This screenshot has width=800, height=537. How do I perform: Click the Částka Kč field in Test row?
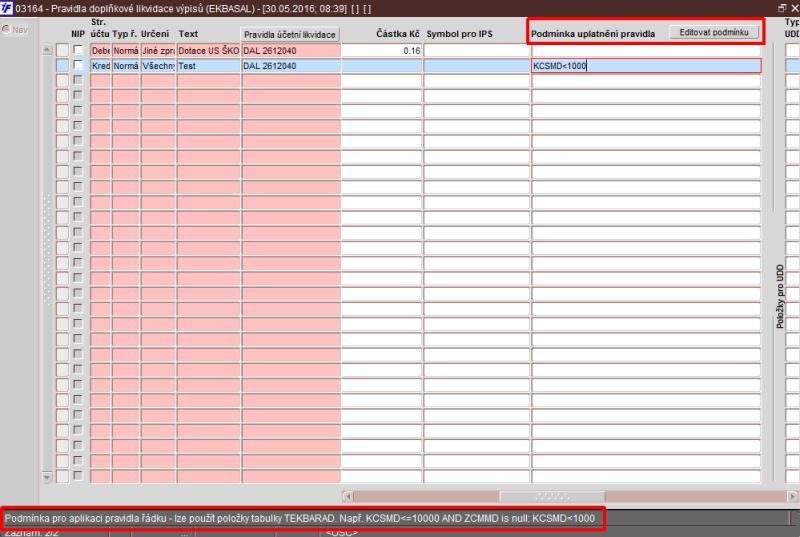(x=382, y=66)
